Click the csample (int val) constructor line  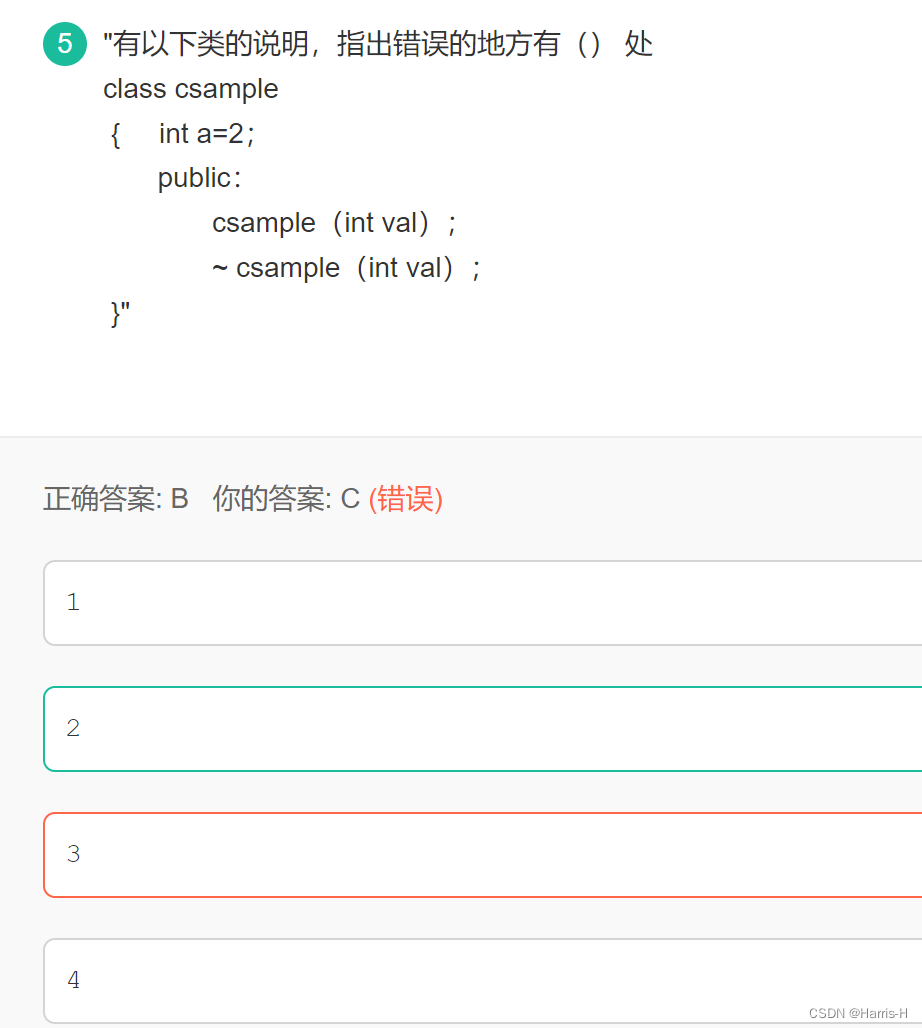pos(333,222)
